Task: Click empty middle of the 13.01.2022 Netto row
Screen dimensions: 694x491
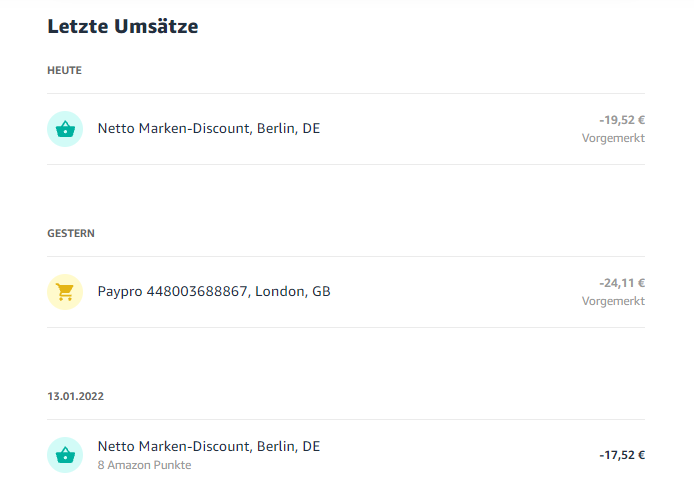Action: tap(450, 454)
